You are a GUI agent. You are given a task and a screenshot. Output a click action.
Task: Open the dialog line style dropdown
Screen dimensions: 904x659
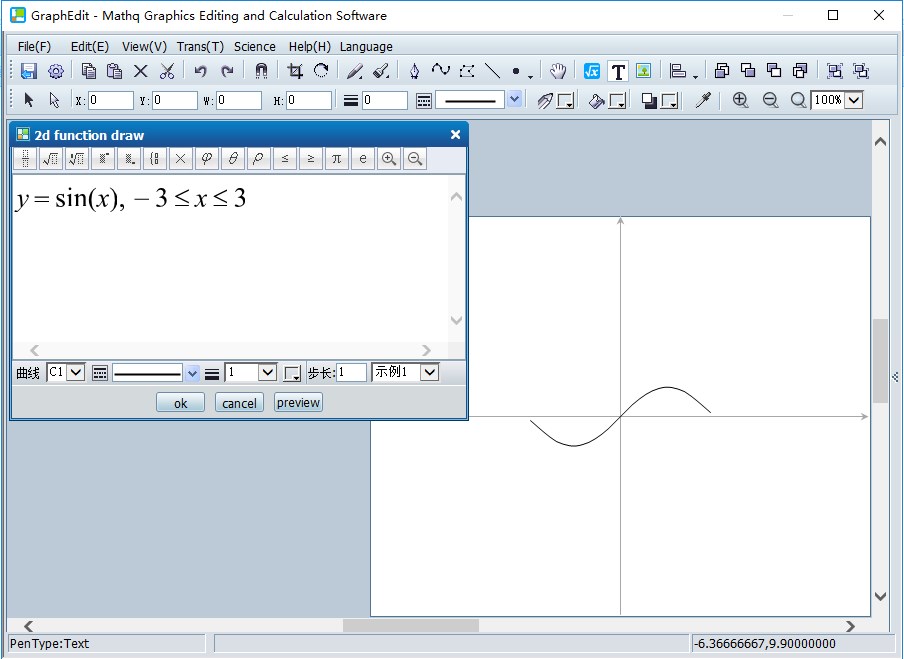[192, 374]
